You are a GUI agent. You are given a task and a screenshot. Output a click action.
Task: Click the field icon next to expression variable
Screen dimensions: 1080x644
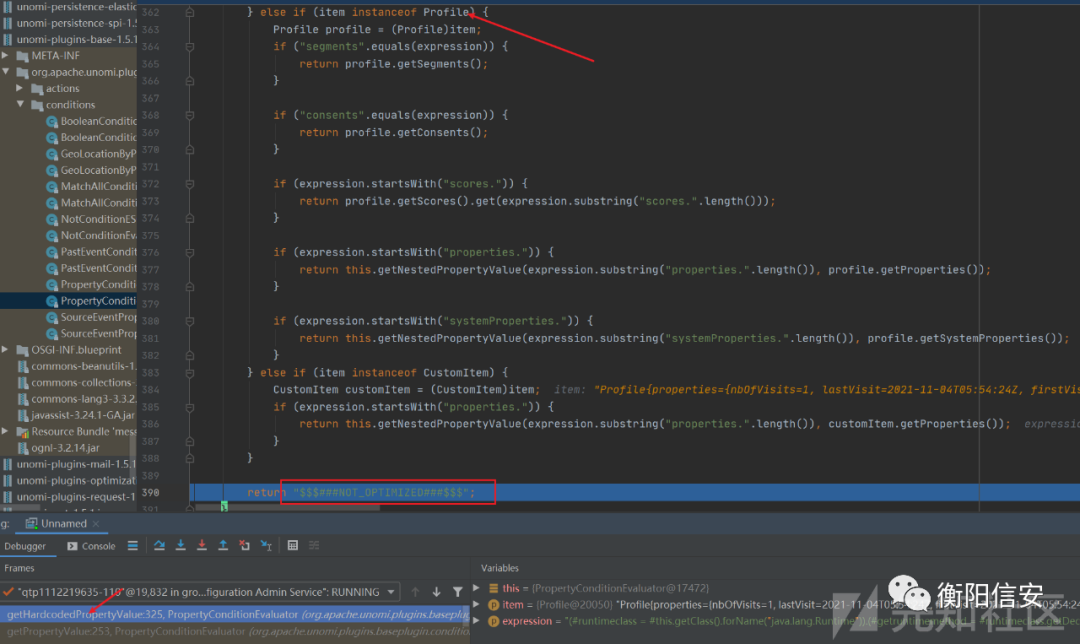(x=493, y=621)
